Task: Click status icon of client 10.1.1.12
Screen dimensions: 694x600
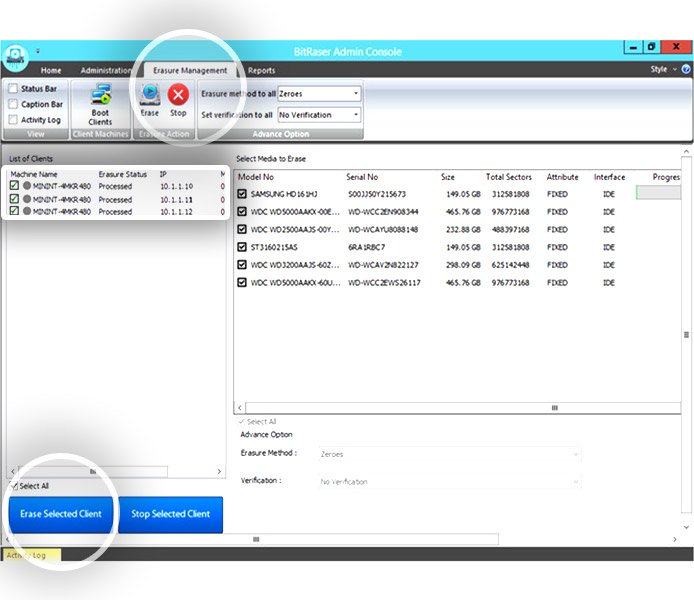Action: pos(27,211)
